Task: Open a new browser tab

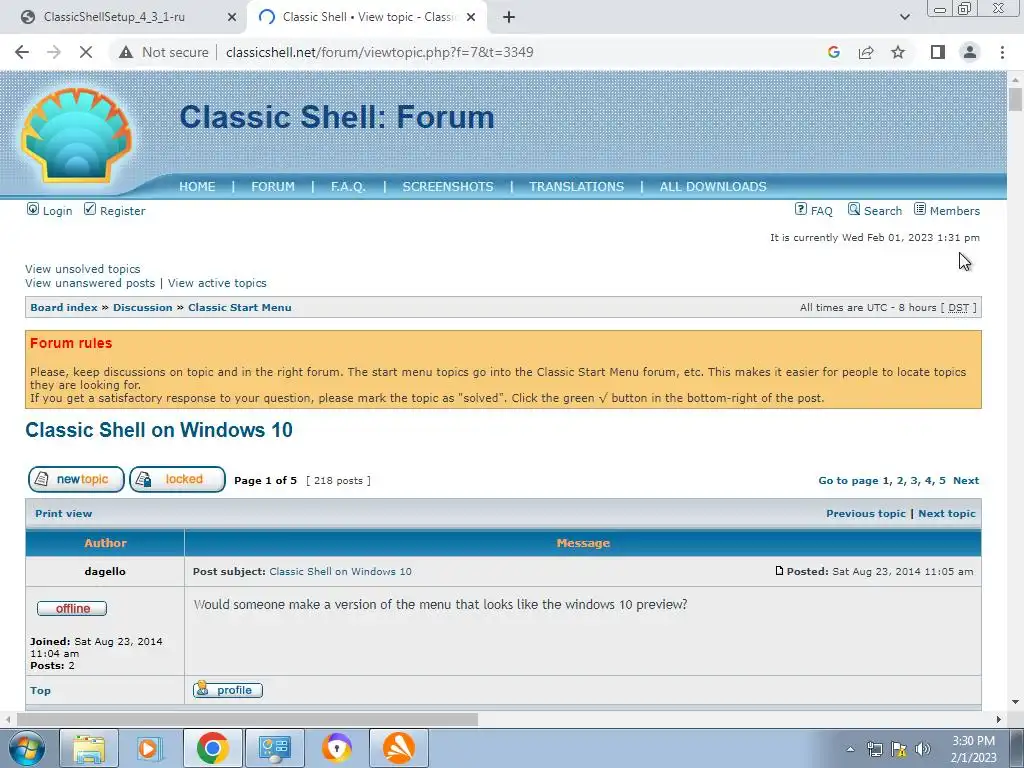Action: [509, 17]
